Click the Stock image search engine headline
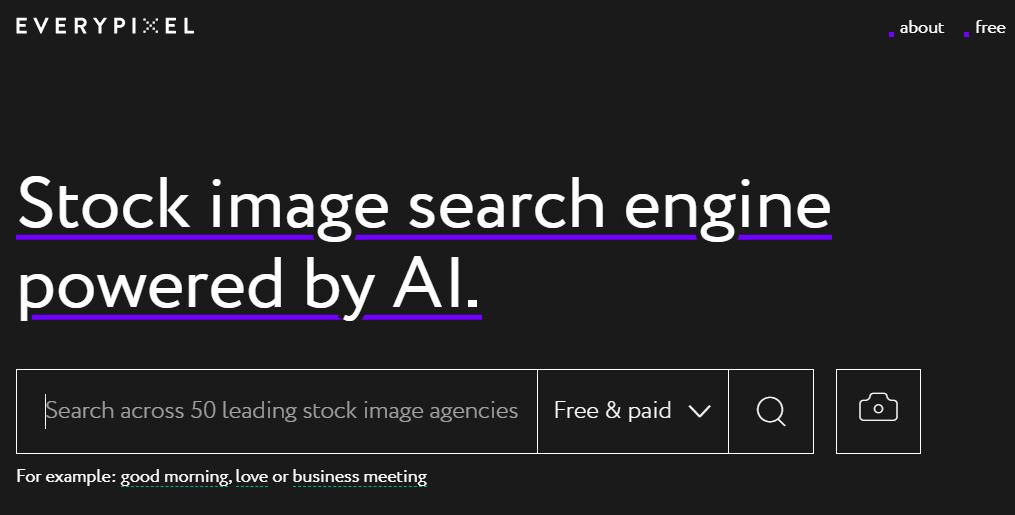The image size is (1015, 515). pos(424,206)
